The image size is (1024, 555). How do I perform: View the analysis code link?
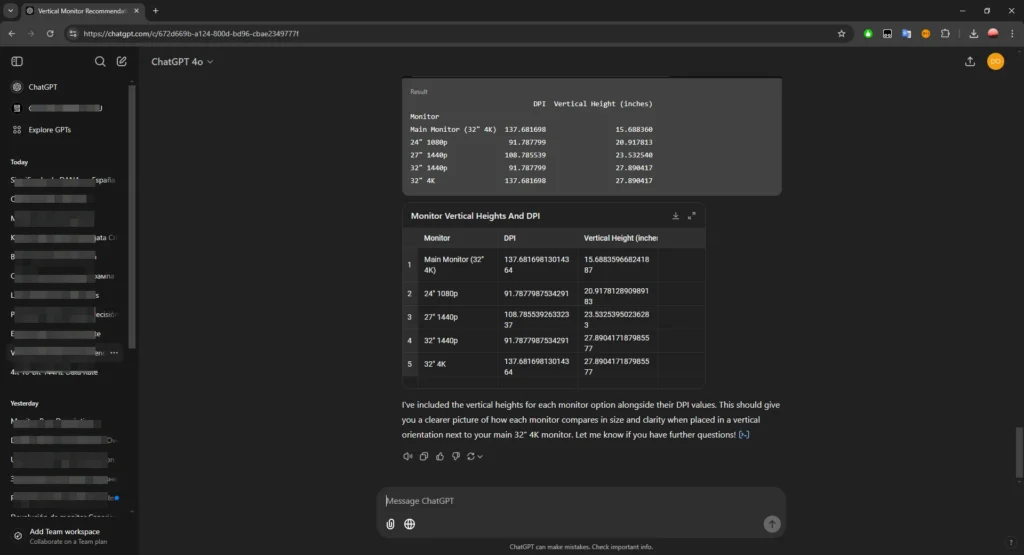pos(744,435)
